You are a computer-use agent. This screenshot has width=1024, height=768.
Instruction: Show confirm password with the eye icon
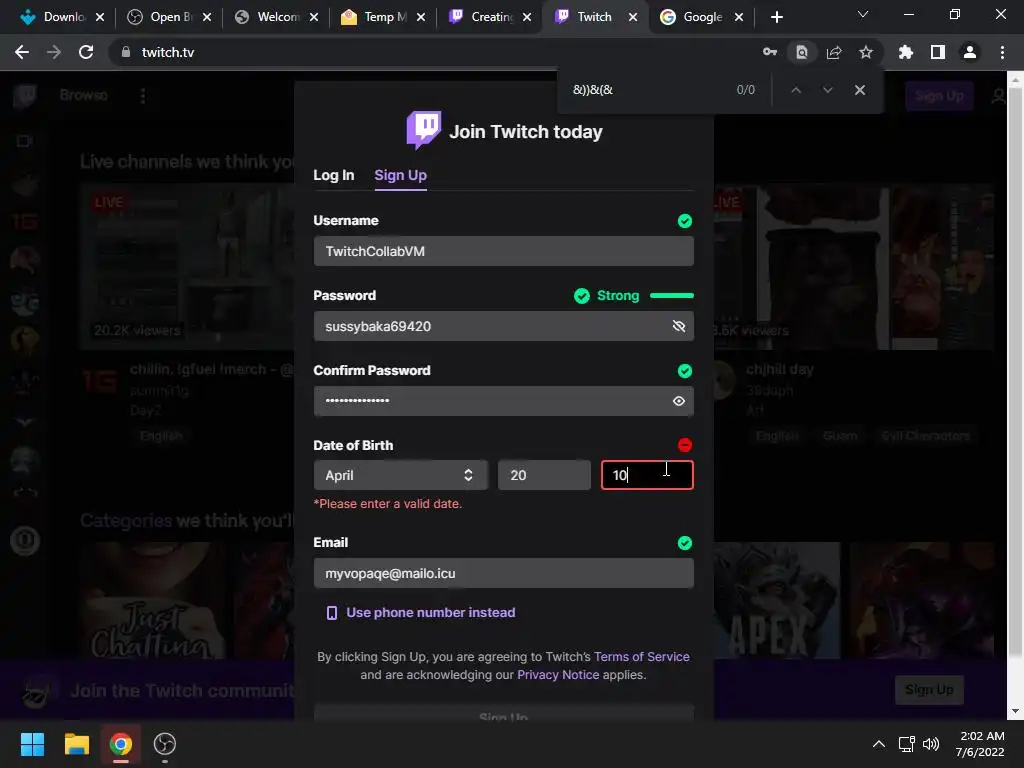click(x=679, y=401)
